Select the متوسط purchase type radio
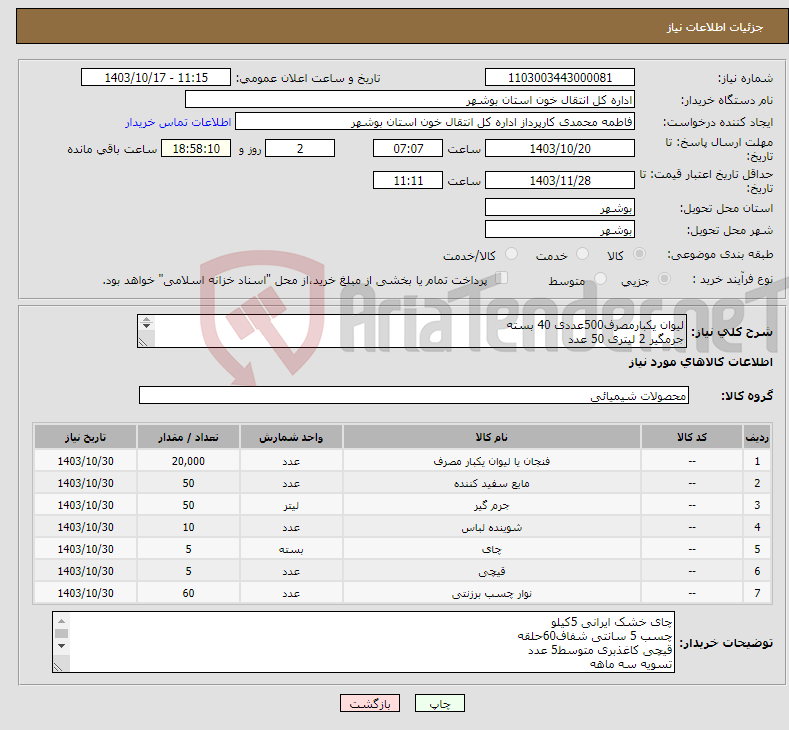The height and width of the screenshot is (730, 789). (x=600, y=279)
